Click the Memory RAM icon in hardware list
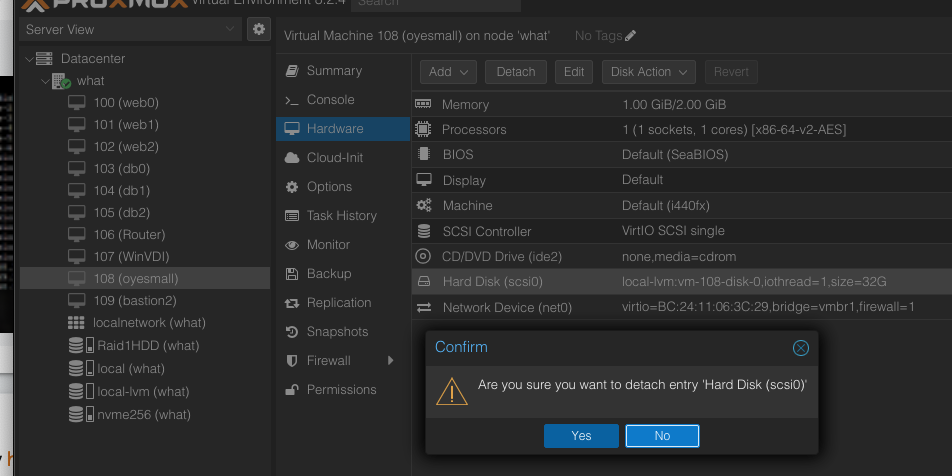Image resolution: width=952 pixels, height=476 pixels. (x=423, y=104)
